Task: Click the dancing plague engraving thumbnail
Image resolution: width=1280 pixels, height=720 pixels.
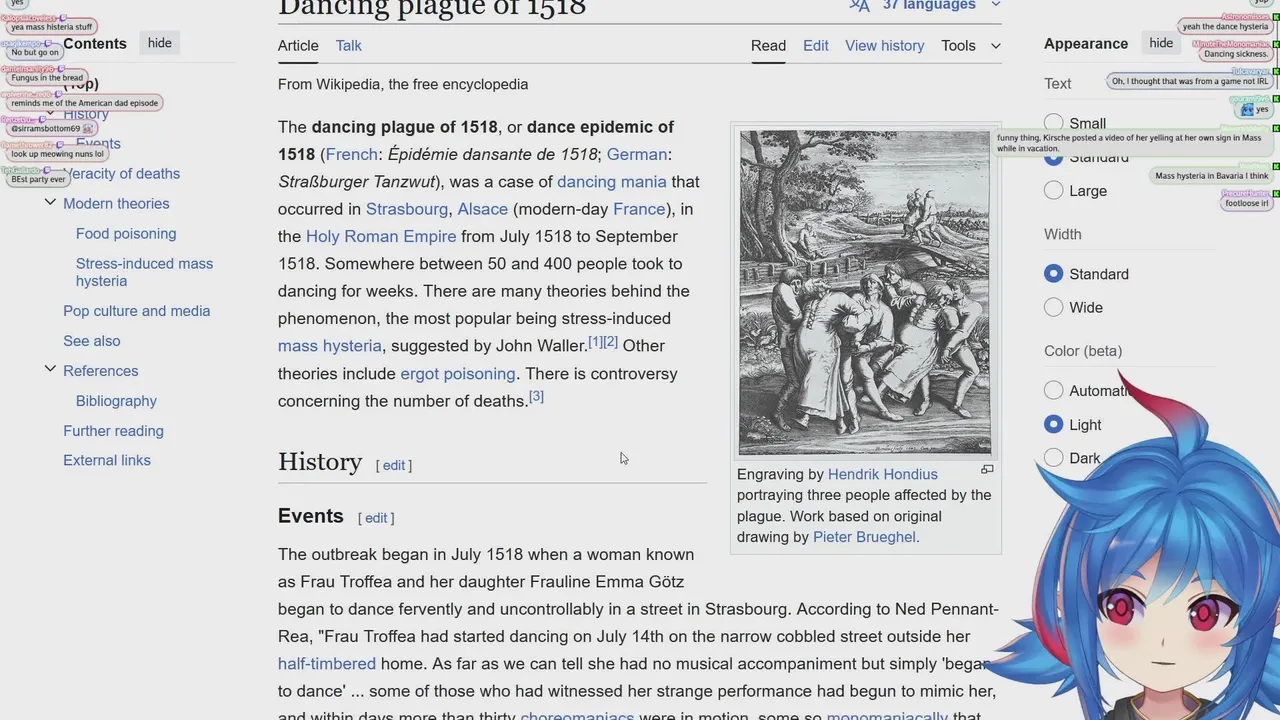Action: [865, 292]
